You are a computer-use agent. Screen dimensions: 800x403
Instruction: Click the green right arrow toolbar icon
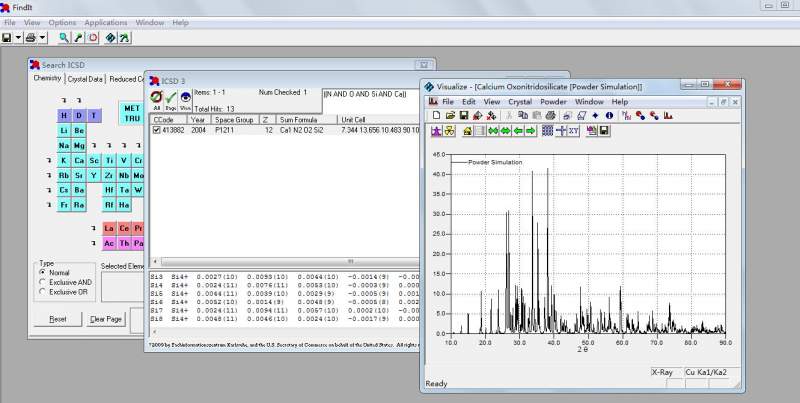[x=532, y=131]
